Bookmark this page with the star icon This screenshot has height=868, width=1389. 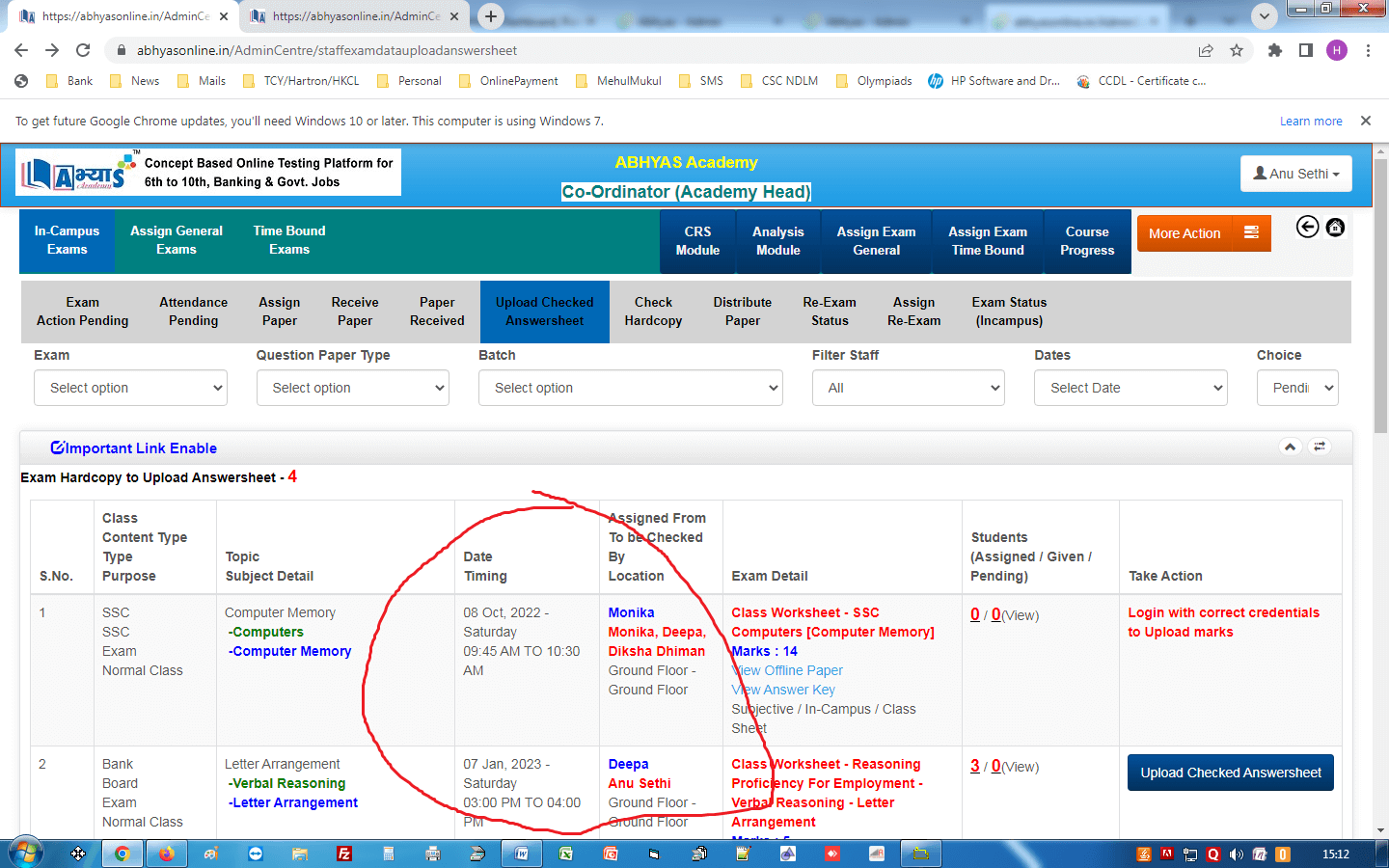pos(1237,50)
